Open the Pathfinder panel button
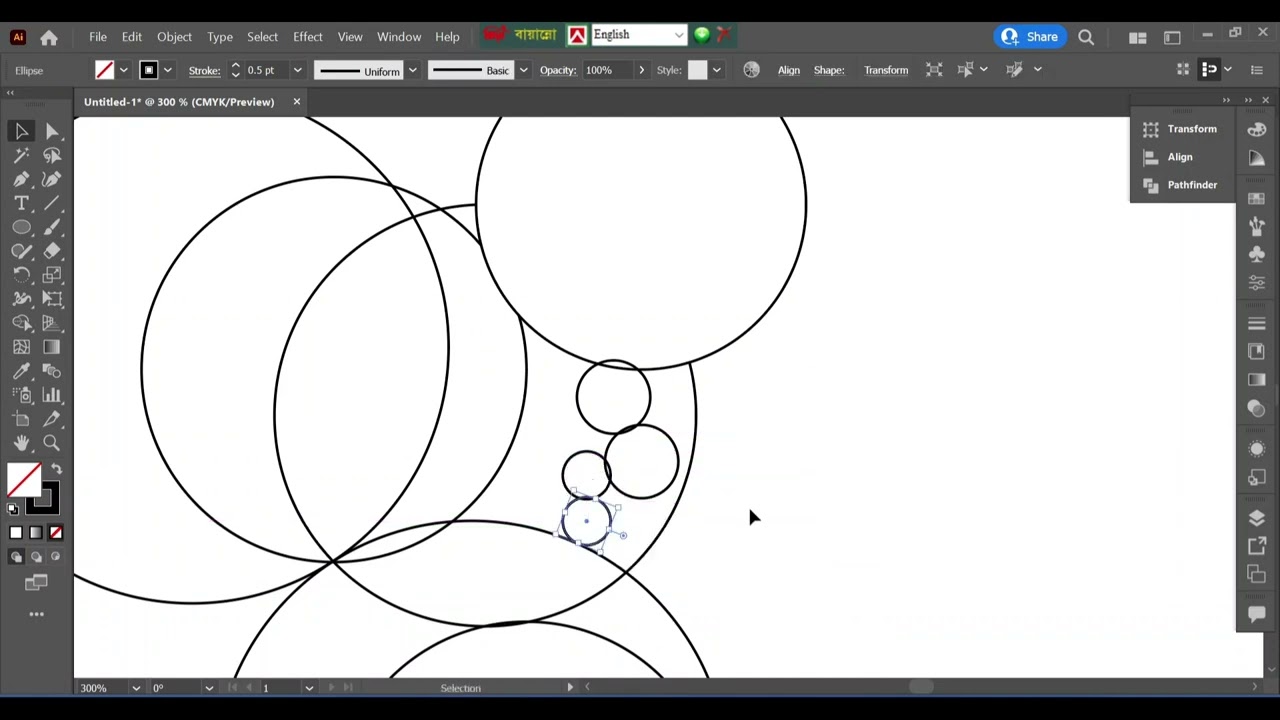1280x720 pixels. point(1181,185)
